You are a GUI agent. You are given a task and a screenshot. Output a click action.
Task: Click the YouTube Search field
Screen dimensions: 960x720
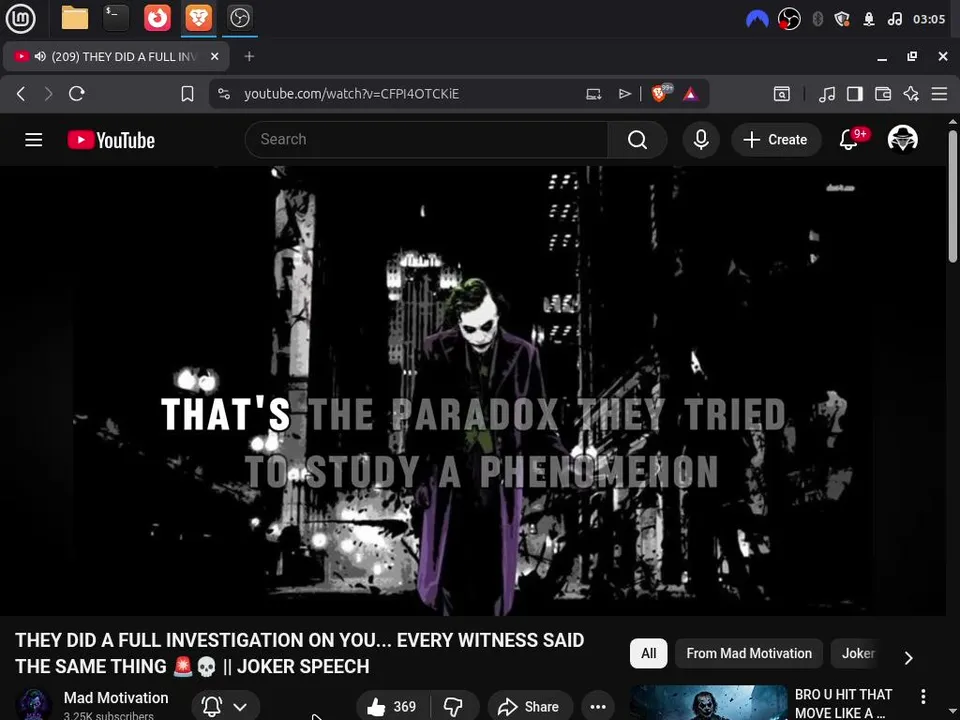click(426, 140)
